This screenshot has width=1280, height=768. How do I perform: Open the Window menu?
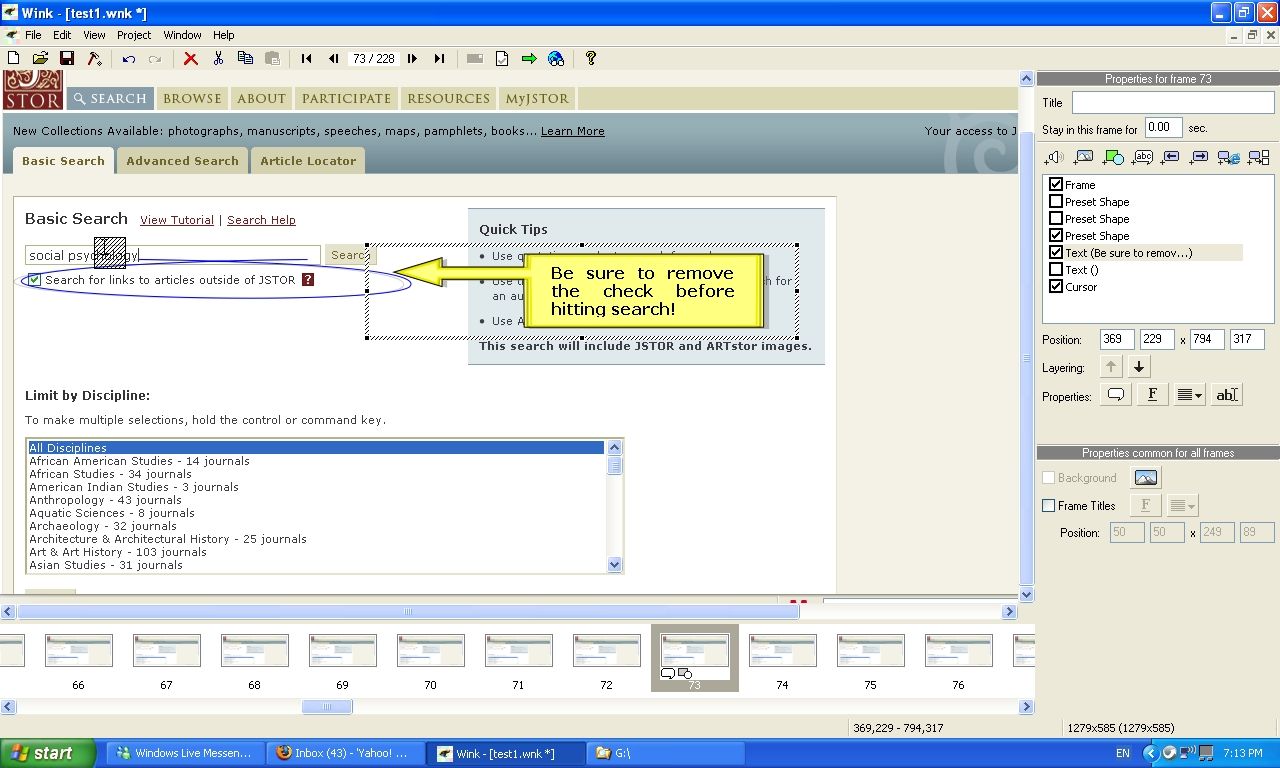pyautogui.click(x=182, y=35)
